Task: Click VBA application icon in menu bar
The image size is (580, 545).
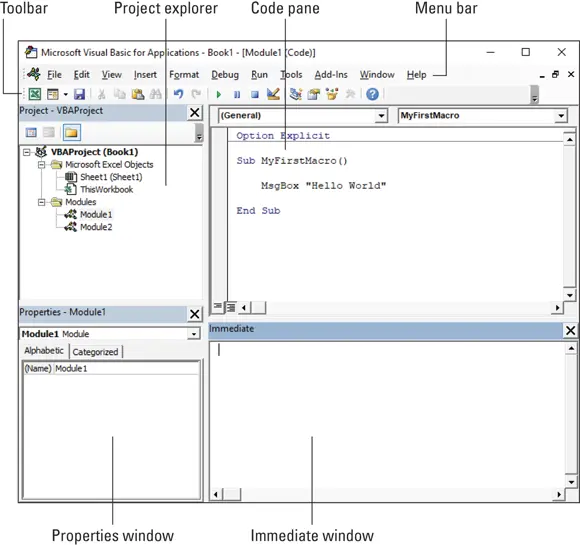Action: (34, 74)
